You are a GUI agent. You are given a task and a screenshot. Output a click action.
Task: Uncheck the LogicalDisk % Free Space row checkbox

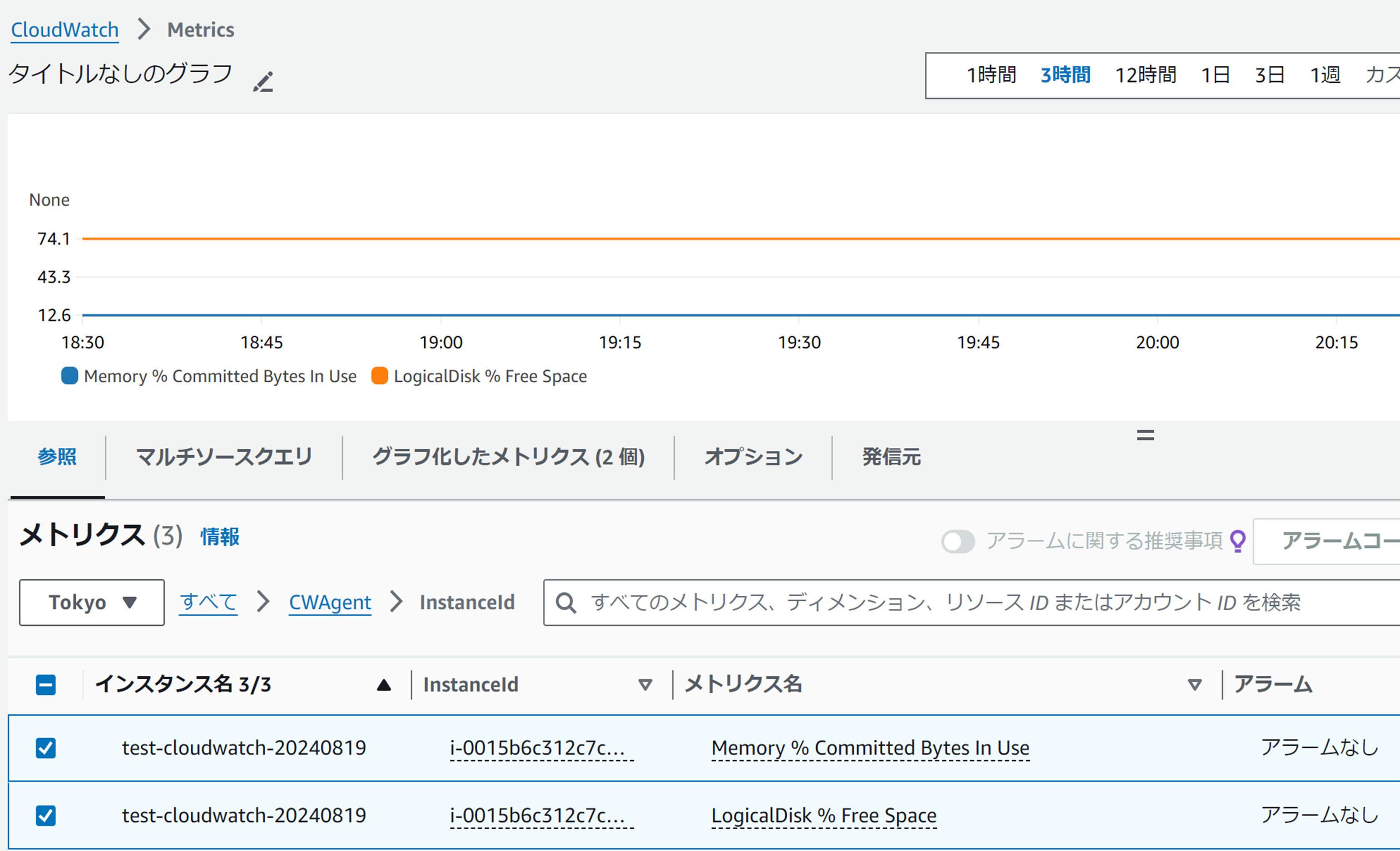46,816
